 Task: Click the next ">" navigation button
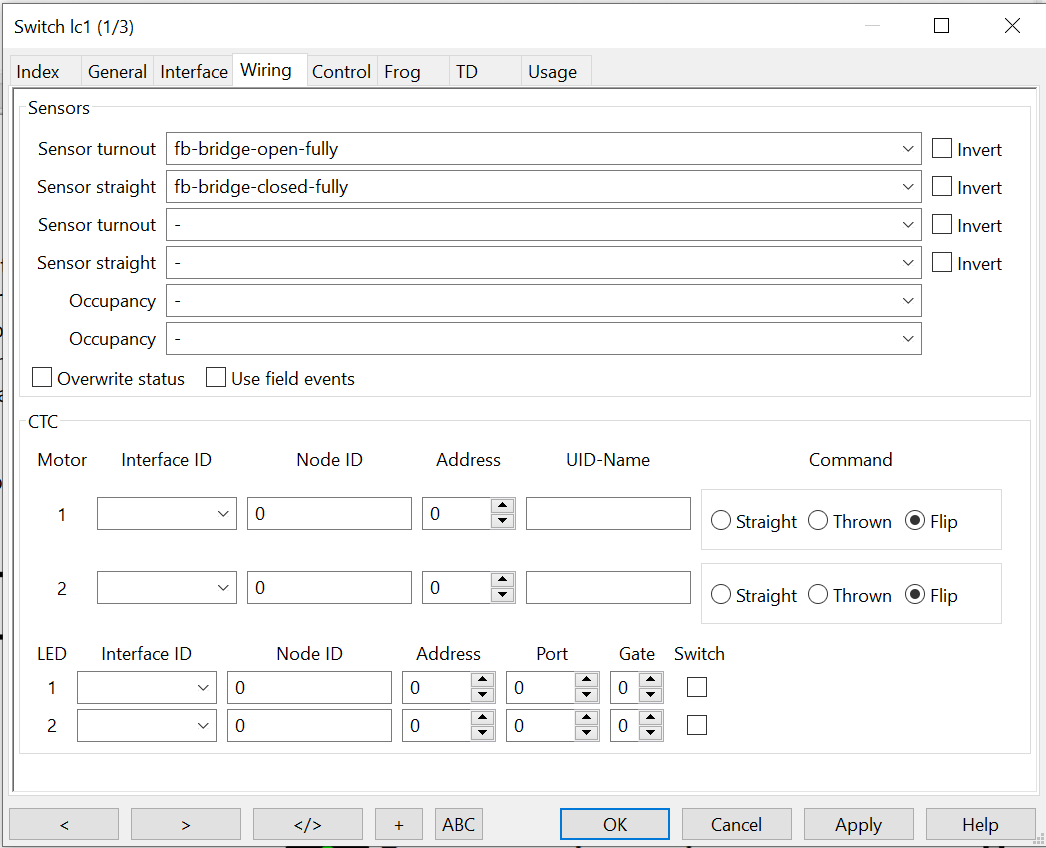pyautogui.click(x=185, y=823)
